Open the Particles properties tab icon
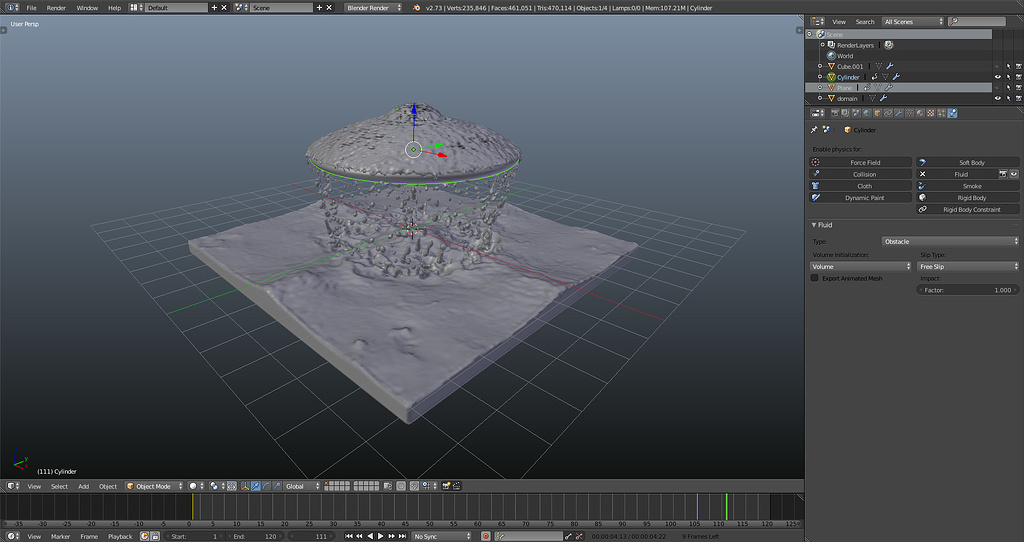Image resolution: width=1024 pixels, height=542 pixels. coord(941,113)
